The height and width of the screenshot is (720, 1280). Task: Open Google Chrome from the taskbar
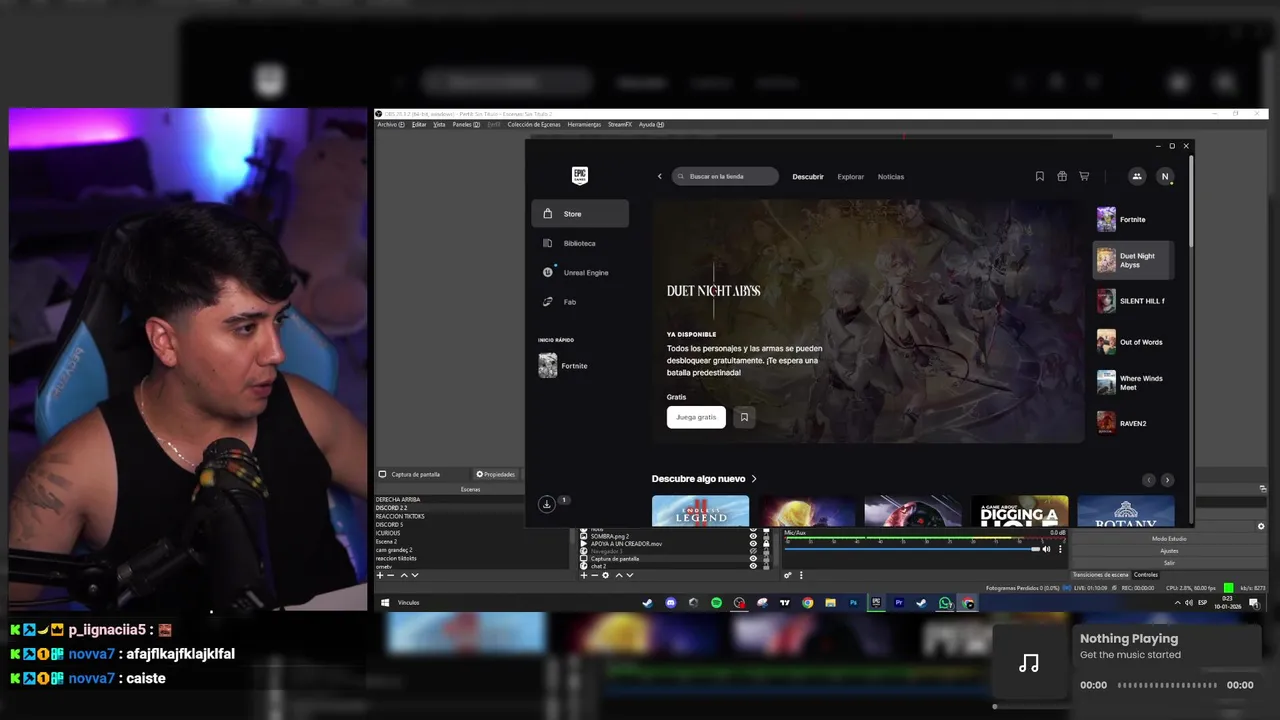pyautogui.click(x=807, y=603)
